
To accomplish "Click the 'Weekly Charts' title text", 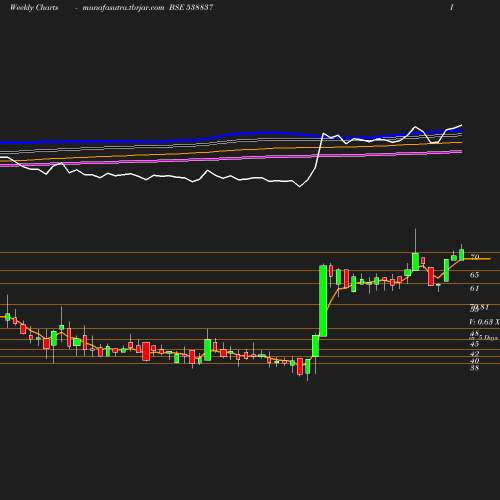I will click(34, 8).
